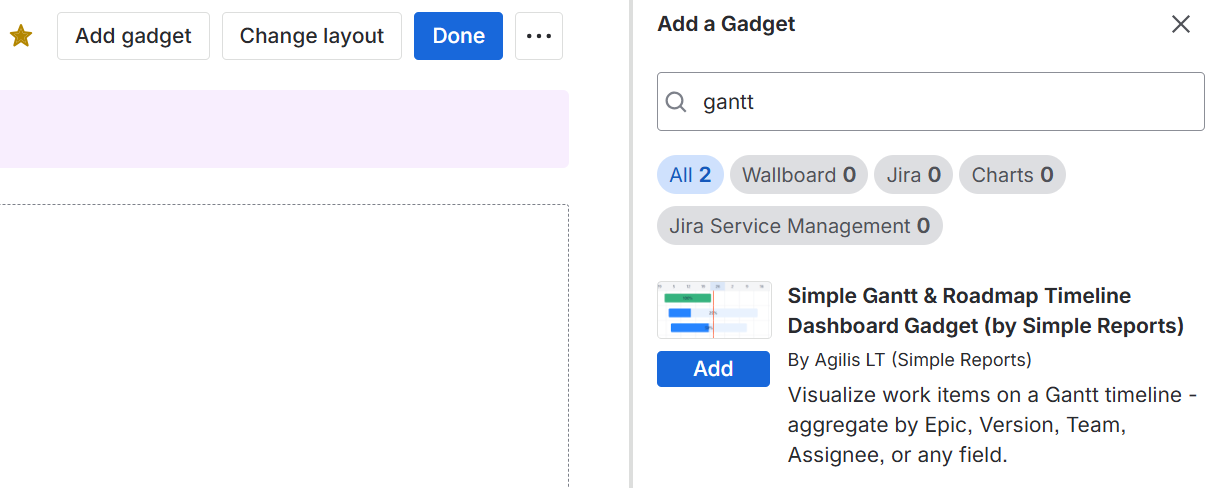The width and height of the screenshot is (1219, 488).
Task: Focus the gadget search field containing 'gantt'
Action: click(940, 102)
